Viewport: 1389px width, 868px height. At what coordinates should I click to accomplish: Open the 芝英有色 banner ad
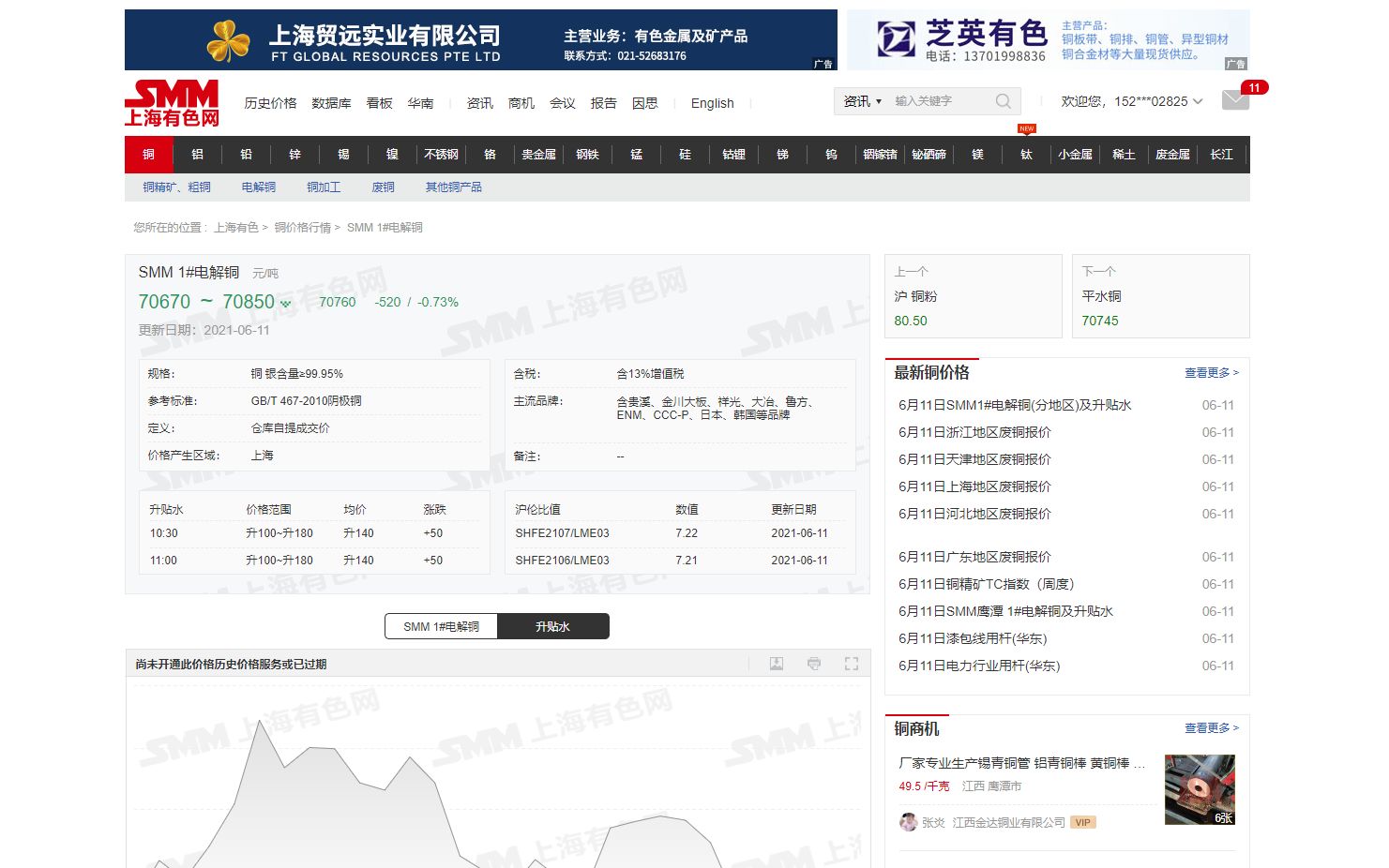pos(1049,40)
